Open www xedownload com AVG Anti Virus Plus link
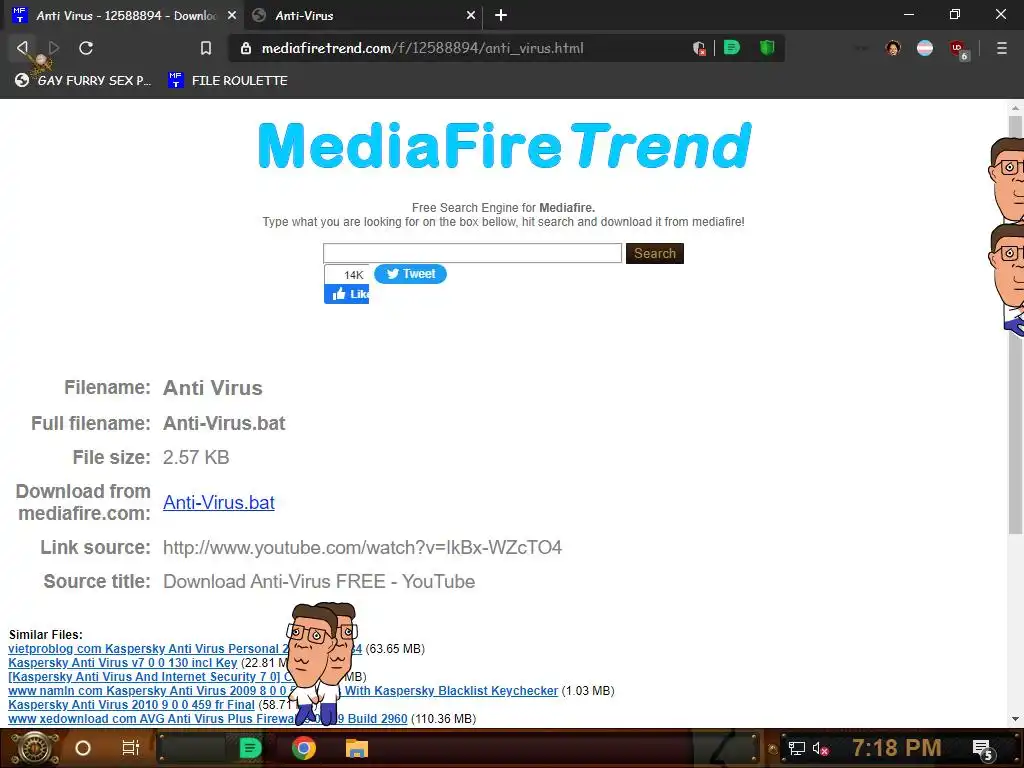Viewport: 1024px width, 768px height. [x=151, y=718]
